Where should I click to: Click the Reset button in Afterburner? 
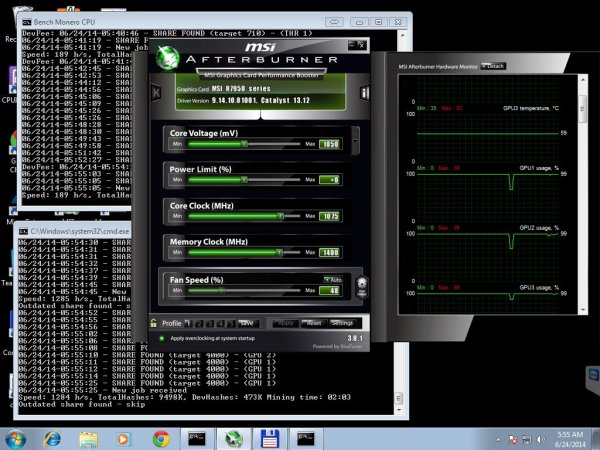314,323
